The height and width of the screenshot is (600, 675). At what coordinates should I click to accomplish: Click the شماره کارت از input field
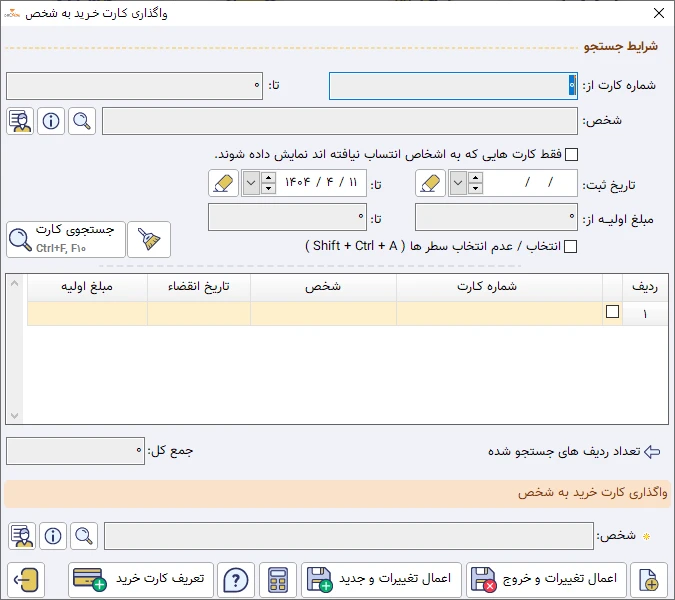[x=453, y=86]
